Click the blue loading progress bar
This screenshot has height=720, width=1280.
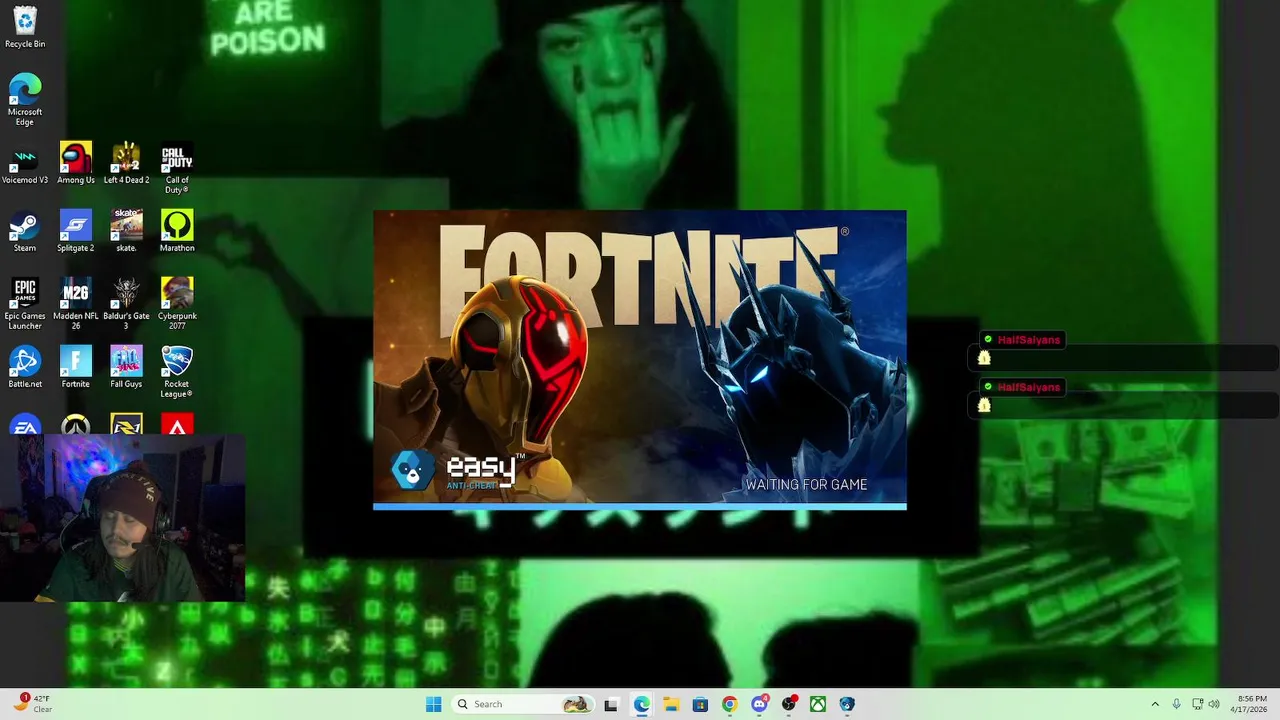640,507
